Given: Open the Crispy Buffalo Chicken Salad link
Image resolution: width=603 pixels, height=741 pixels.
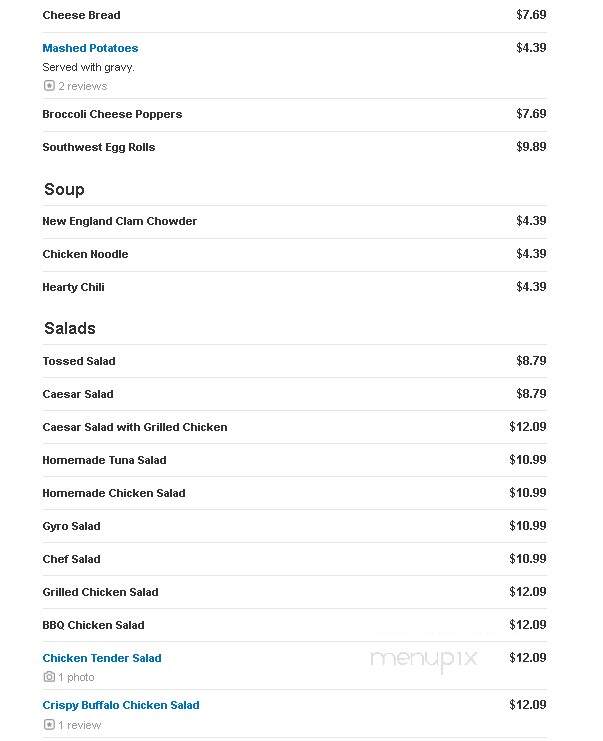Looking at the screenshot, I should [x=121, y=705].
